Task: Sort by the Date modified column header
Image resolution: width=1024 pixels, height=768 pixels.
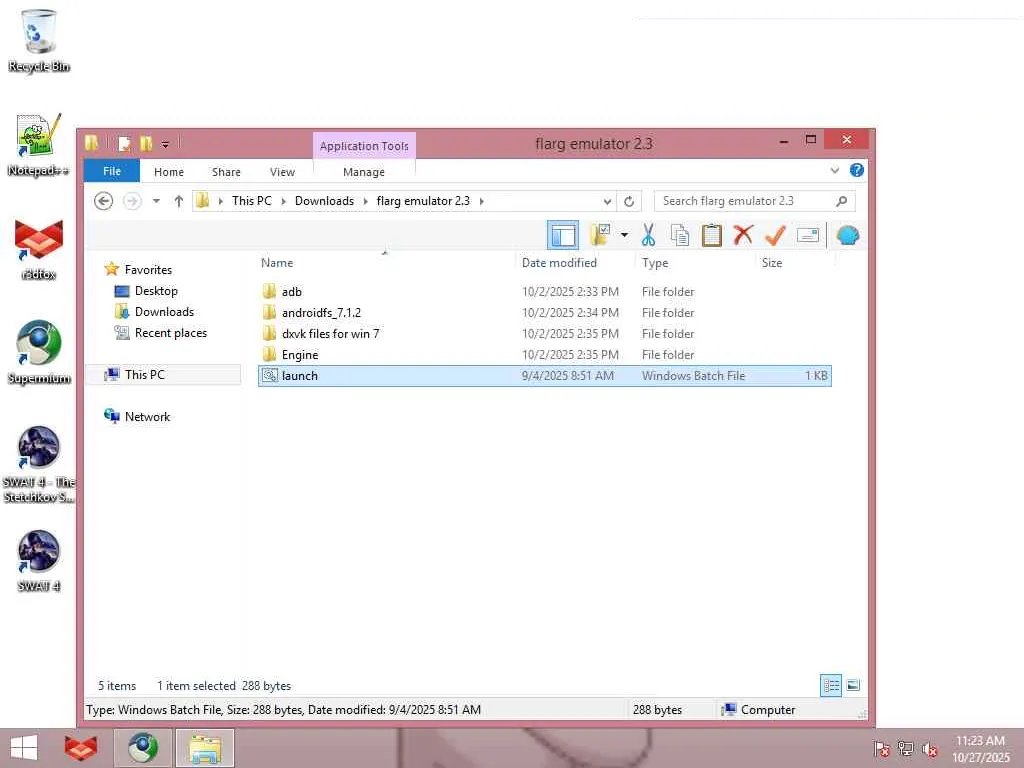Action: pyautogui.click(x=559, y=263)
